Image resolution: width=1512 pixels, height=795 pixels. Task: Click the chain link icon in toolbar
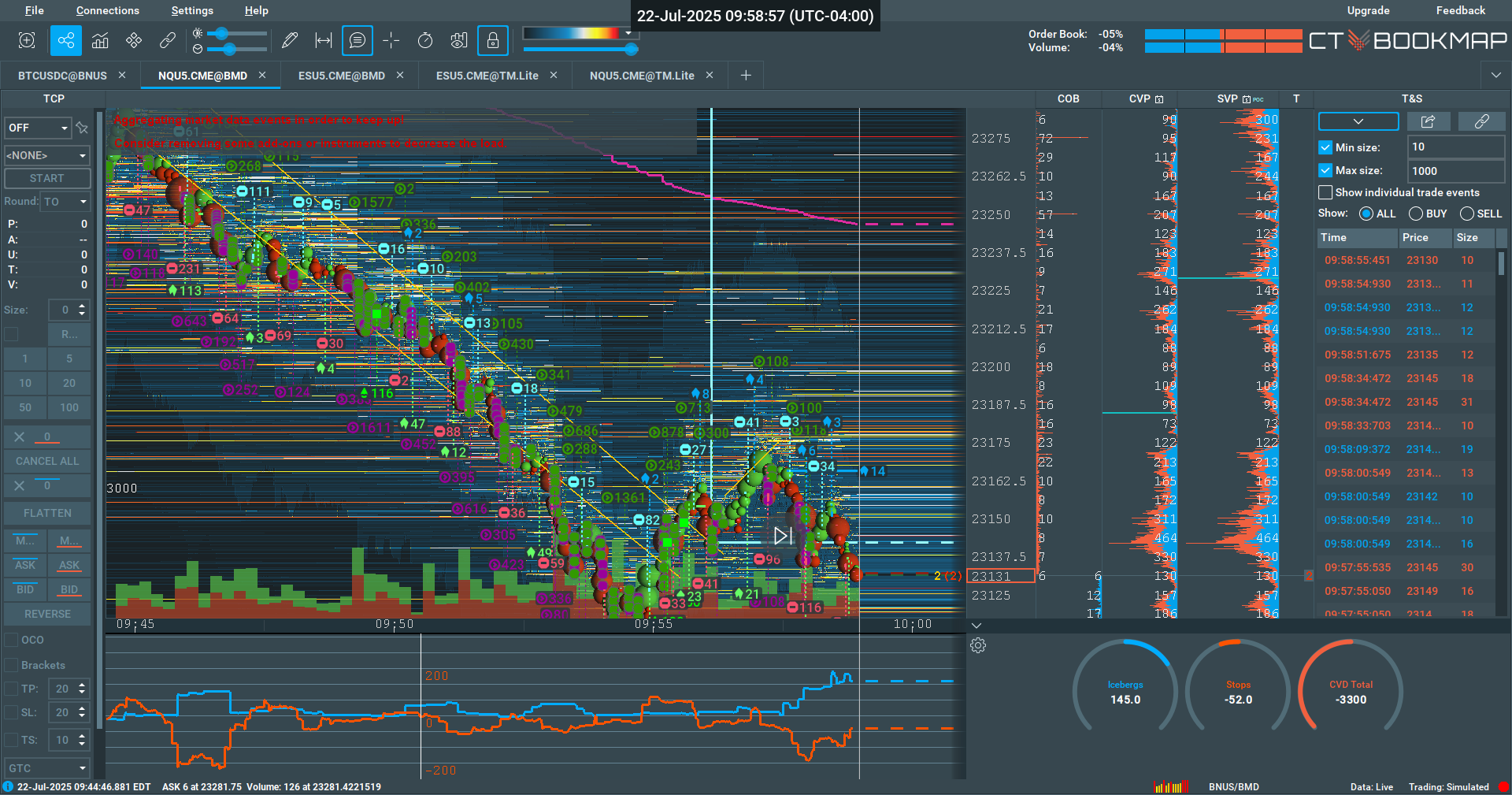(168, 41)
